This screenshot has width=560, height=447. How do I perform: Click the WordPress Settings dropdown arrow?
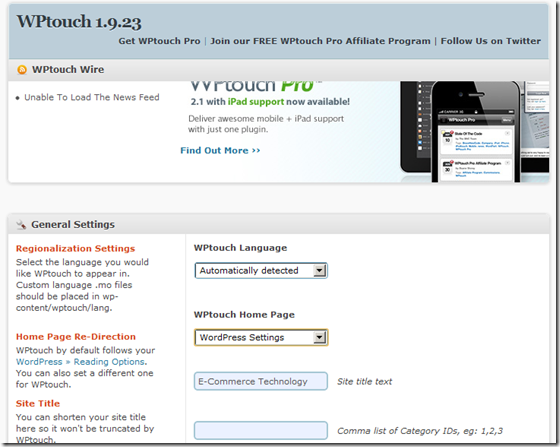[319, 337]
